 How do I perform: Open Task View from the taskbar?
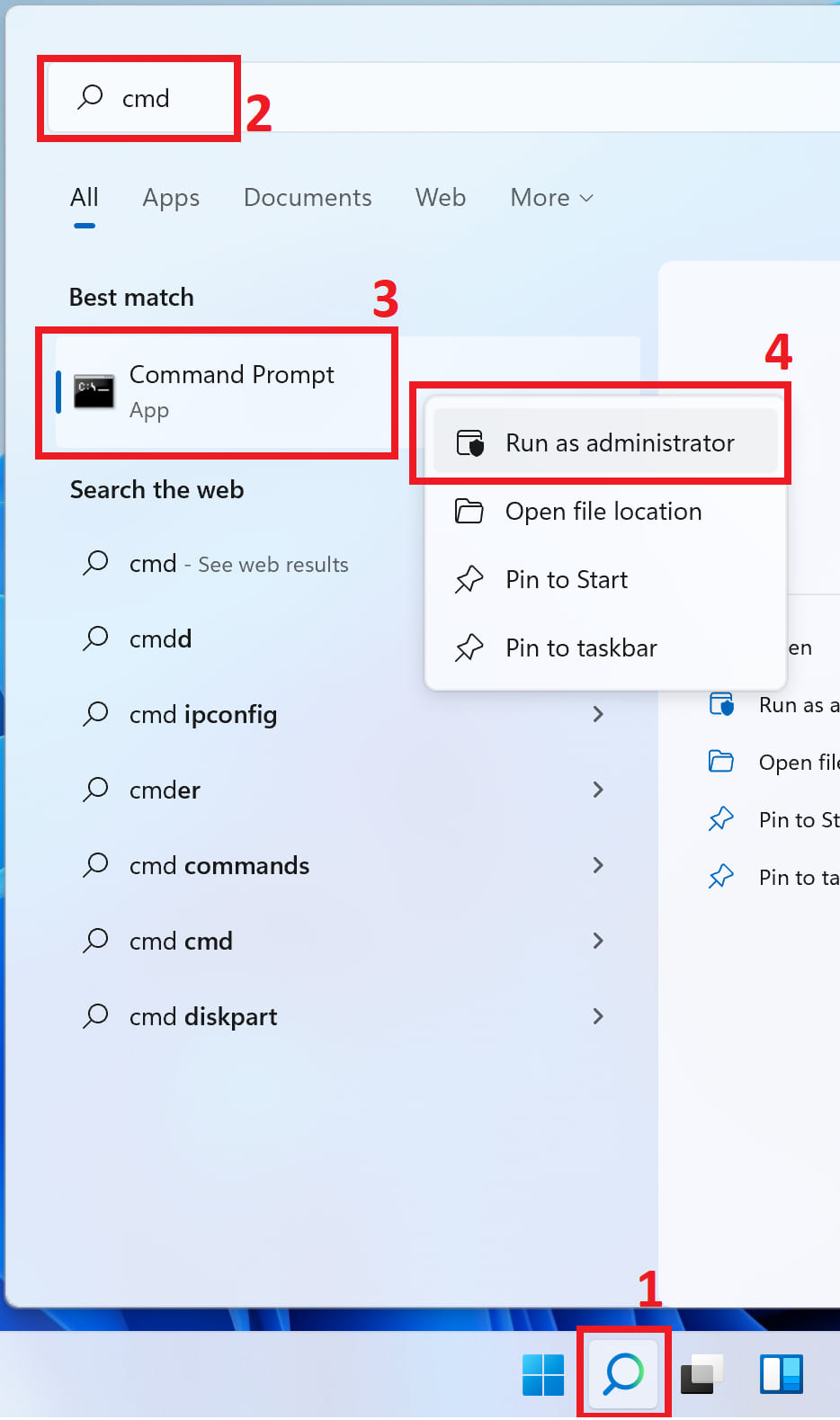(x=701, y=1374)
